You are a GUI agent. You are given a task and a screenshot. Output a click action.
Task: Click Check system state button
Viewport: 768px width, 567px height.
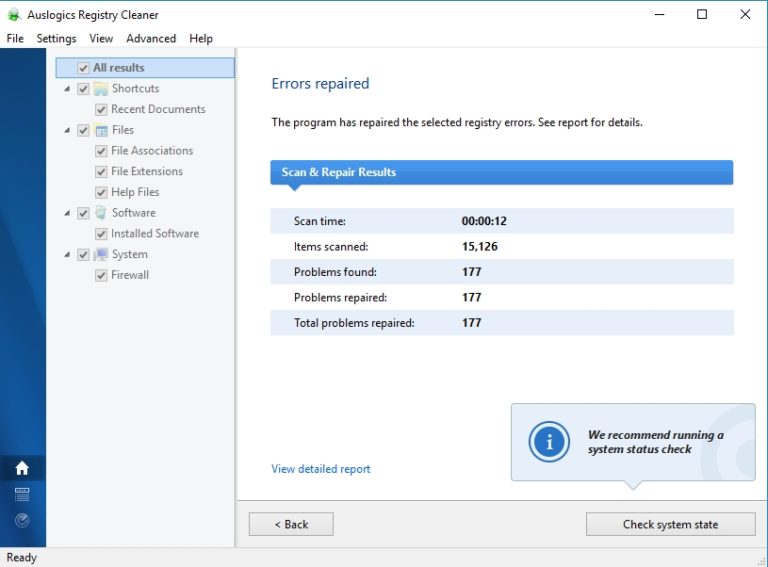(x=671, y=524)
